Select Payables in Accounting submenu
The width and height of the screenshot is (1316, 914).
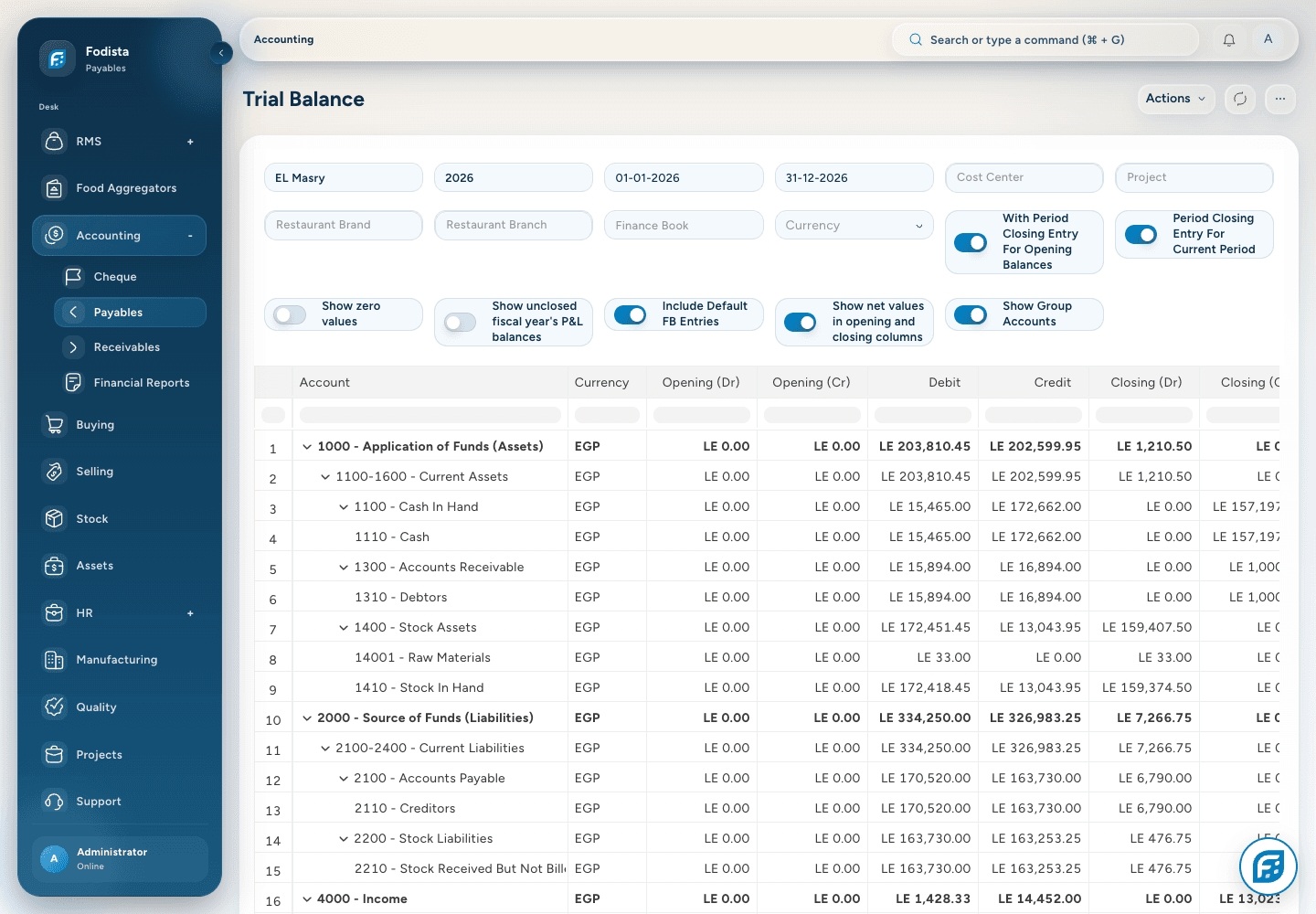pos(130,312)
